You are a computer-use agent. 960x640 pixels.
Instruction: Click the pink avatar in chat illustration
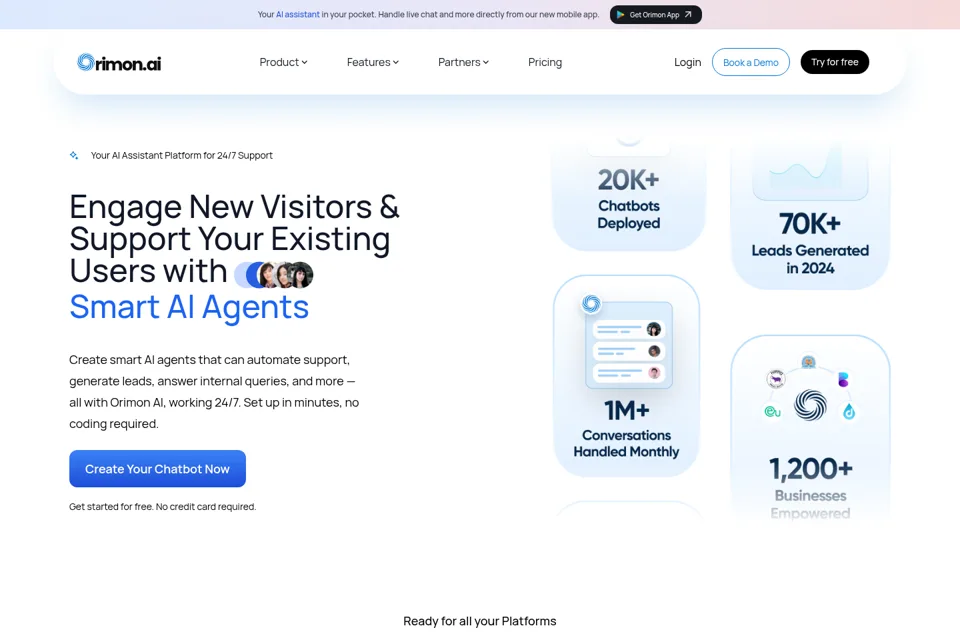click(x=654, y=372)
